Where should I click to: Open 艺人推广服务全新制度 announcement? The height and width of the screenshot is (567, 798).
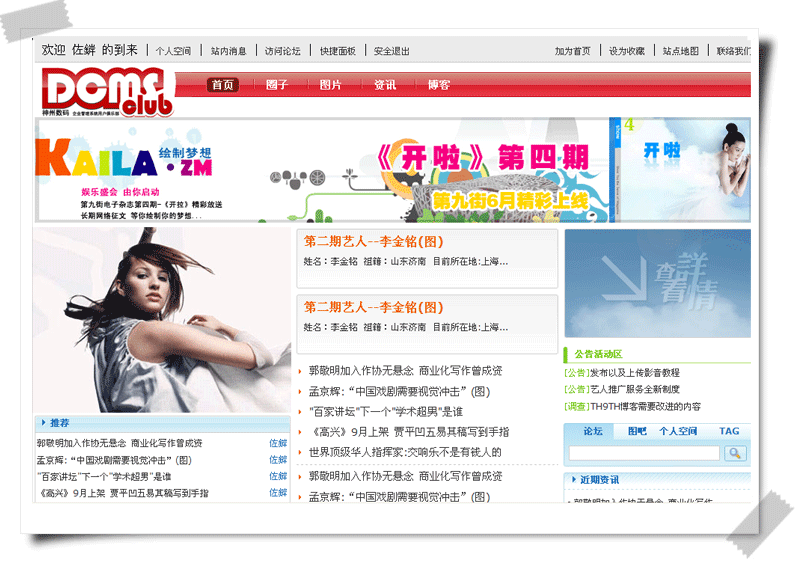pos(635,389)
